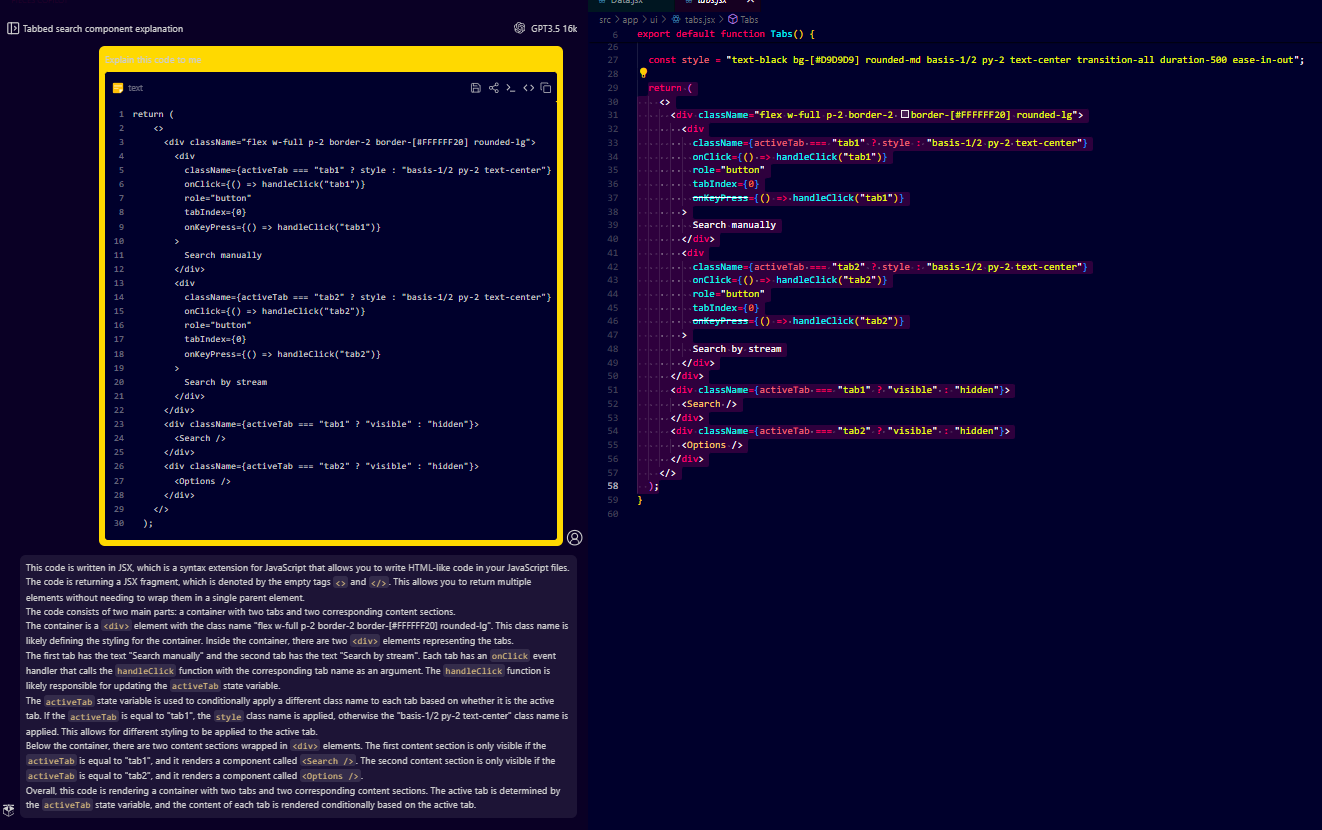Click the const style line in editor

976,60
